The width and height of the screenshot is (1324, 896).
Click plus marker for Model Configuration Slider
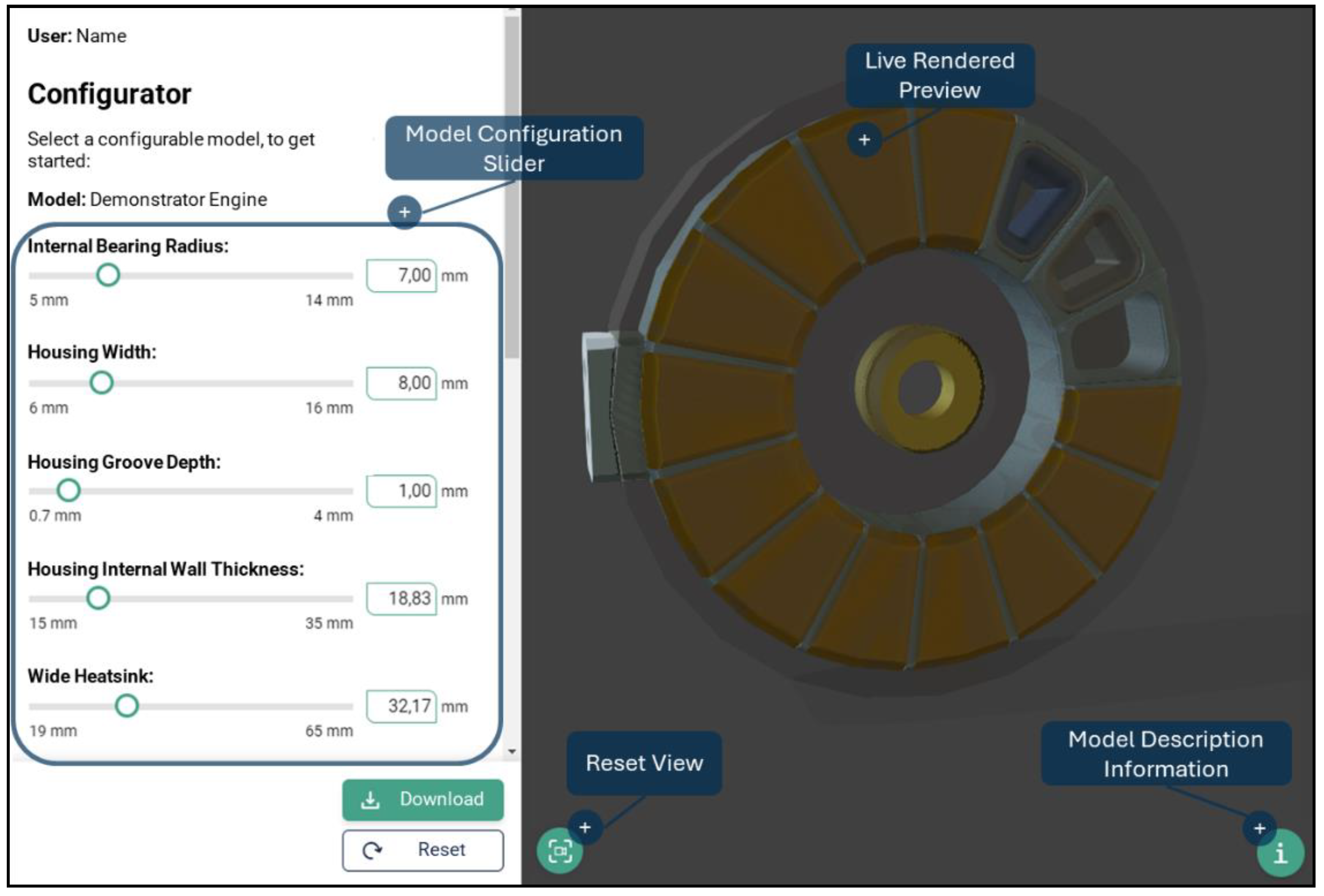coord(405,212)
